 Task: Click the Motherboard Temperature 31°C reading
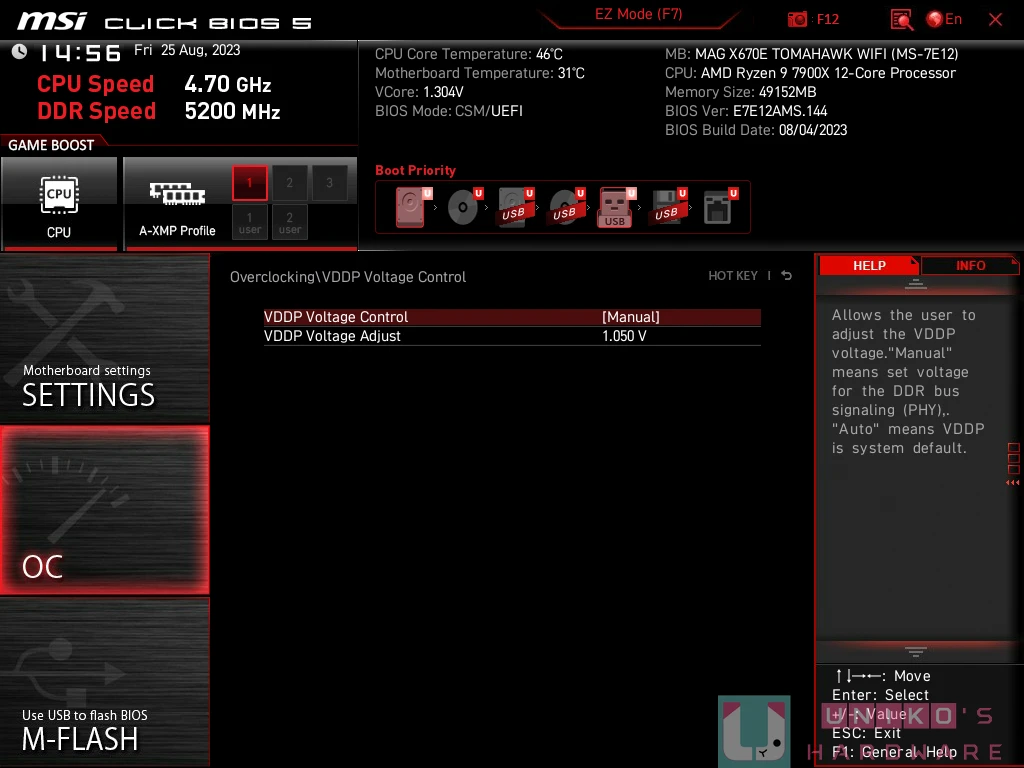click(479, 73)
